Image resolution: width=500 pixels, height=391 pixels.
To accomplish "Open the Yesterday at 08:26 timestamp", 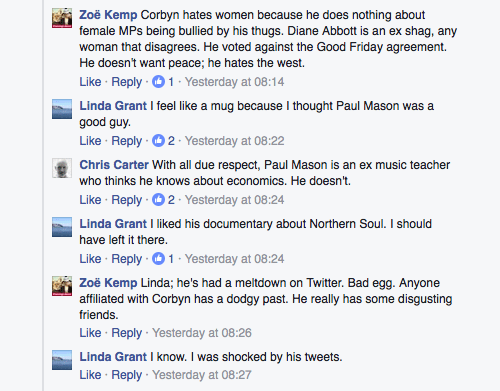I will [x=202, y=333].
